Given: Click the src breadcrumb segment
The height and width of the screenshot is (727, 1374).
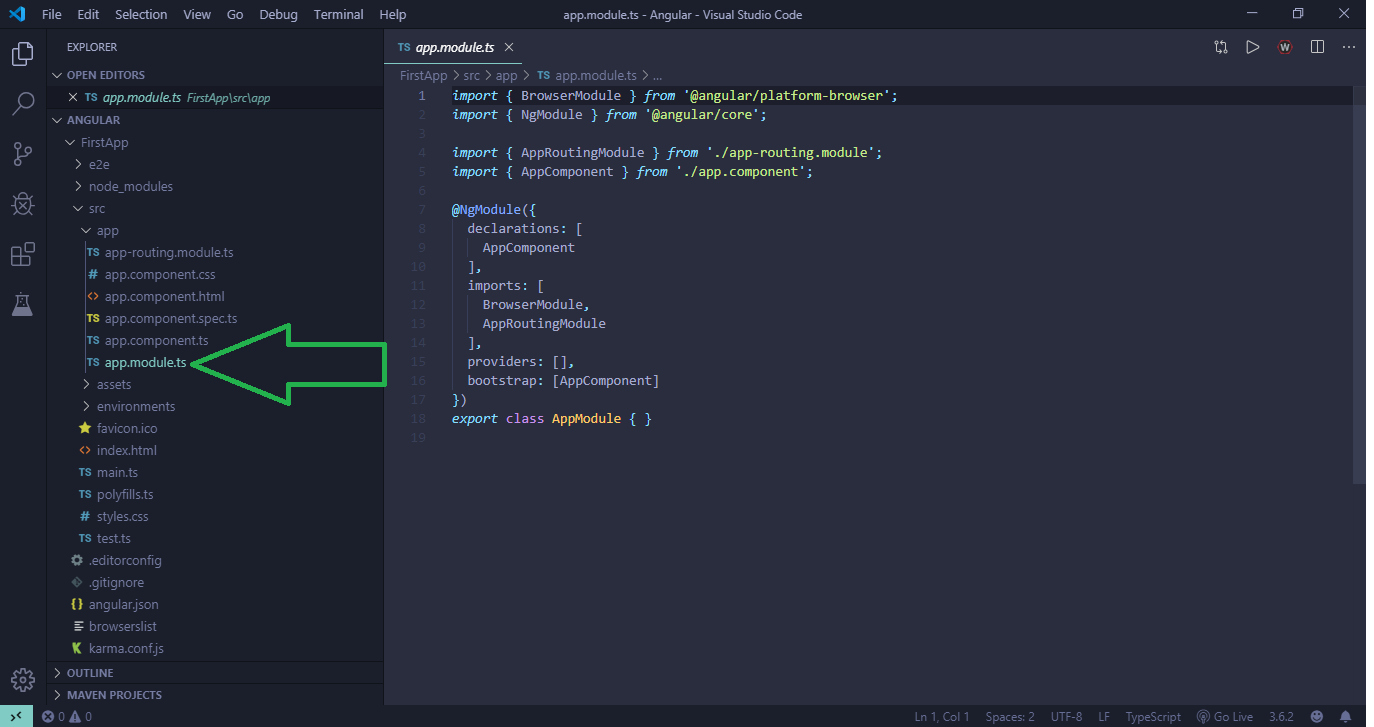Looking at the screenshot, I should pos(471,75).
